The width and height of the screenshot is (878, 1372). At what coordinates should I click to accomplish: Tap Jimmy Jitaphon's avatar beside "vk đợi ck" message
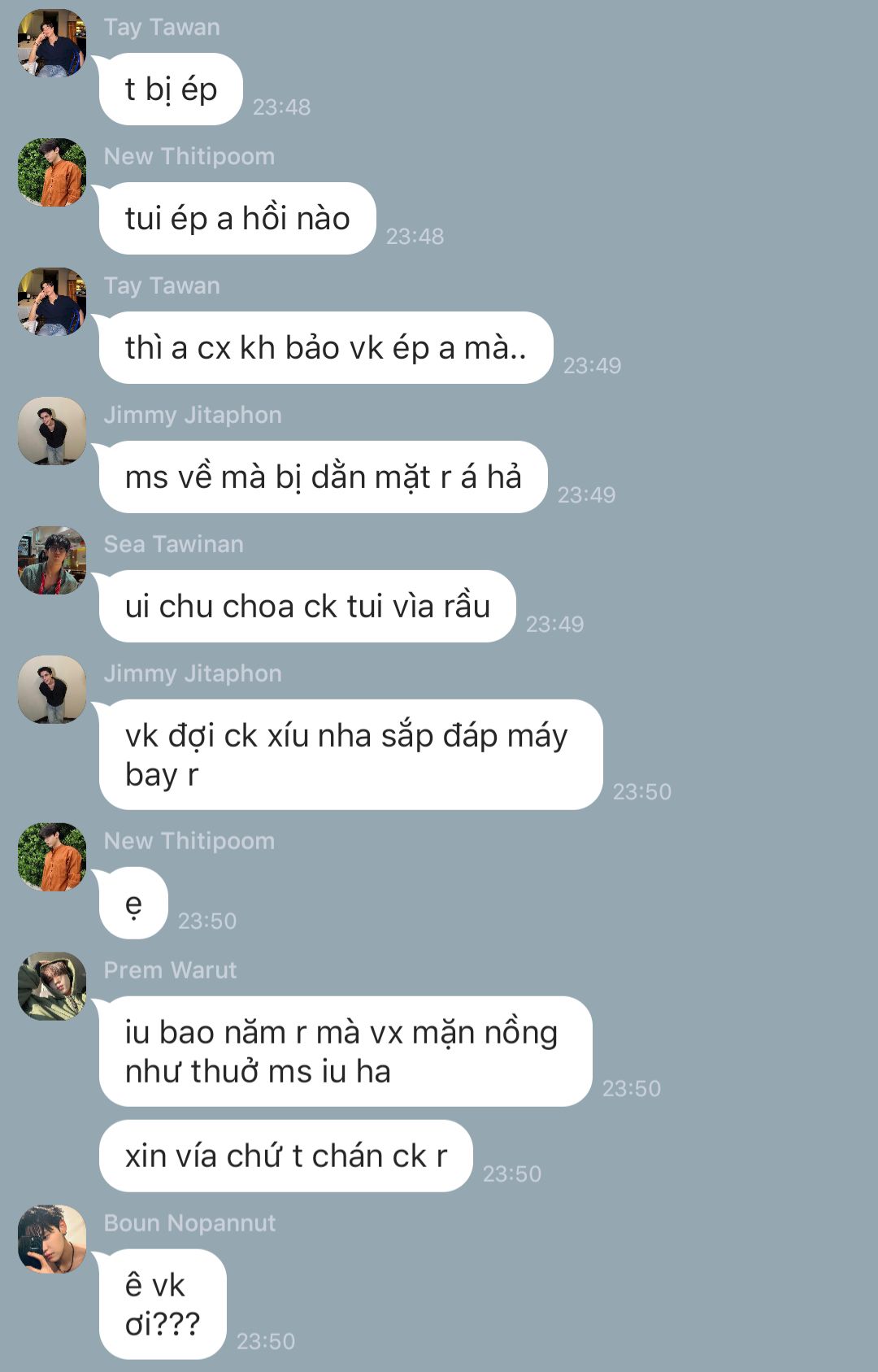point(52,690)
